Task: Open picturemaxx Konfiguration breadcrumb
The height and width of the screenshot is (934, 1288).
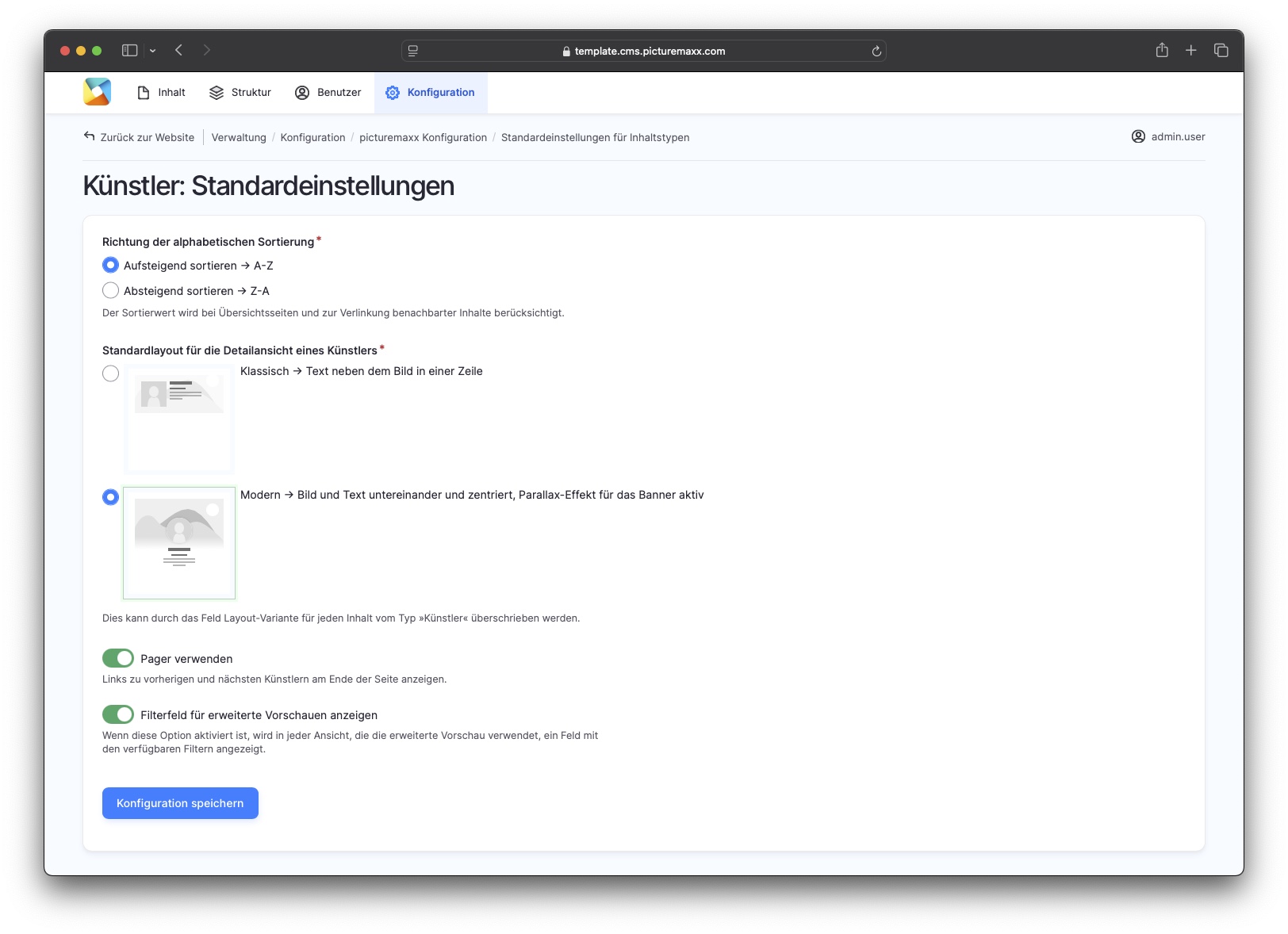Action: tap(424, 137)
